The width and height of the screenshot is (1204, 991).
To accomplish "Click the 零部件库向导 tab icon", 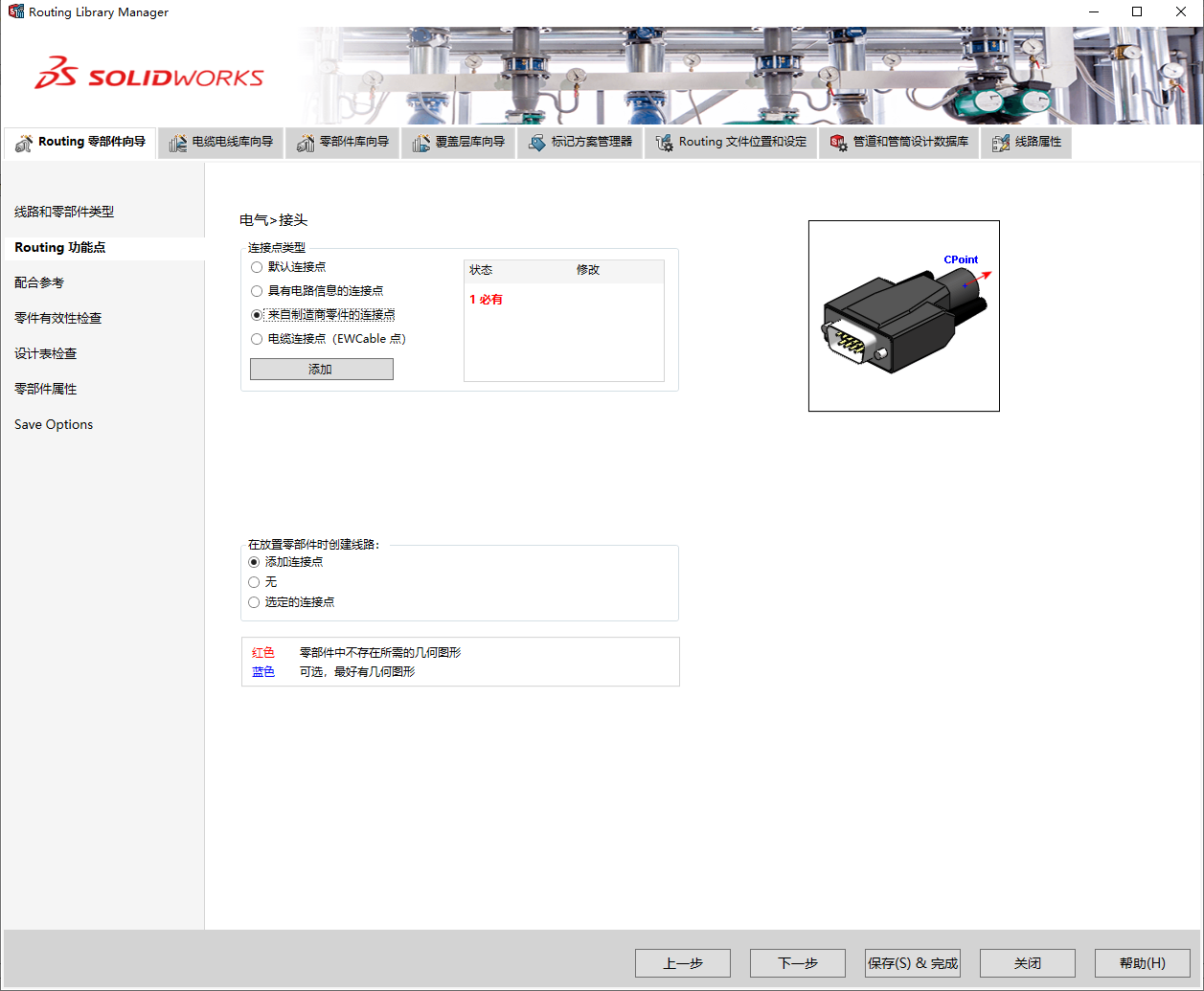I will pos(307,142).
